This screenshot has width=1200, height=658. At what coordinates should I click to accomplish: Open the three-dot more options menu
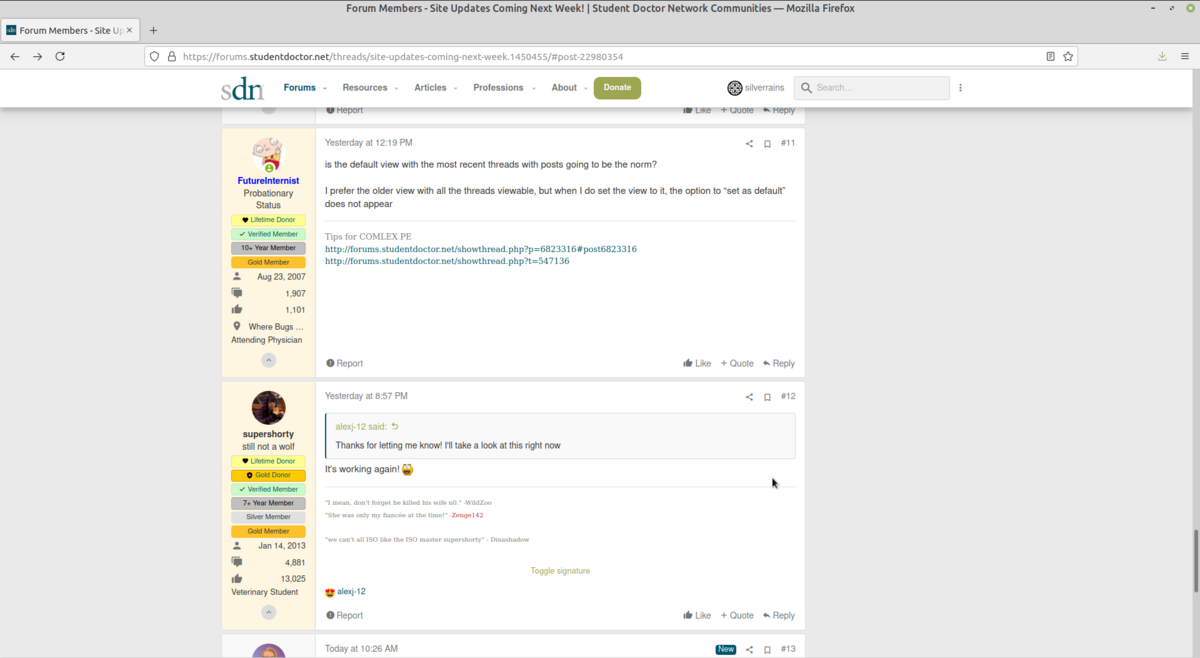(960, 88)
